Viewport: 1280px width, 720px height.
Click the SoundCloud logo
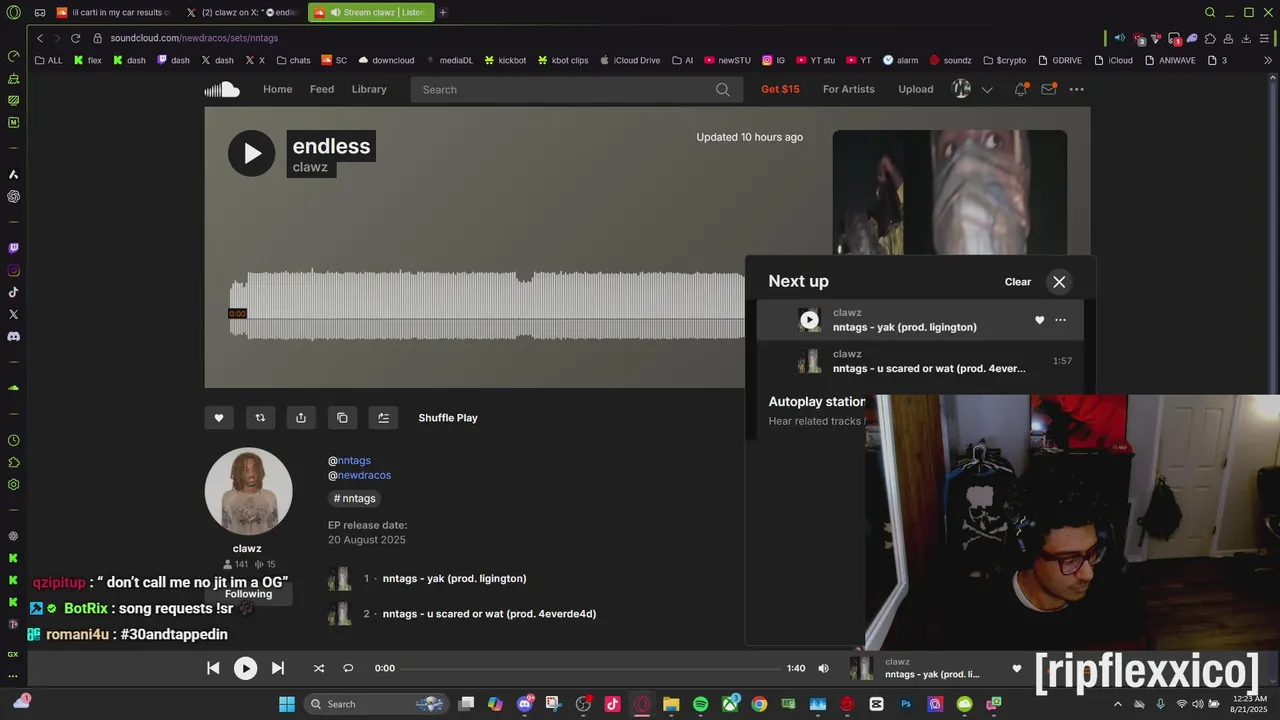pos(222,89)
